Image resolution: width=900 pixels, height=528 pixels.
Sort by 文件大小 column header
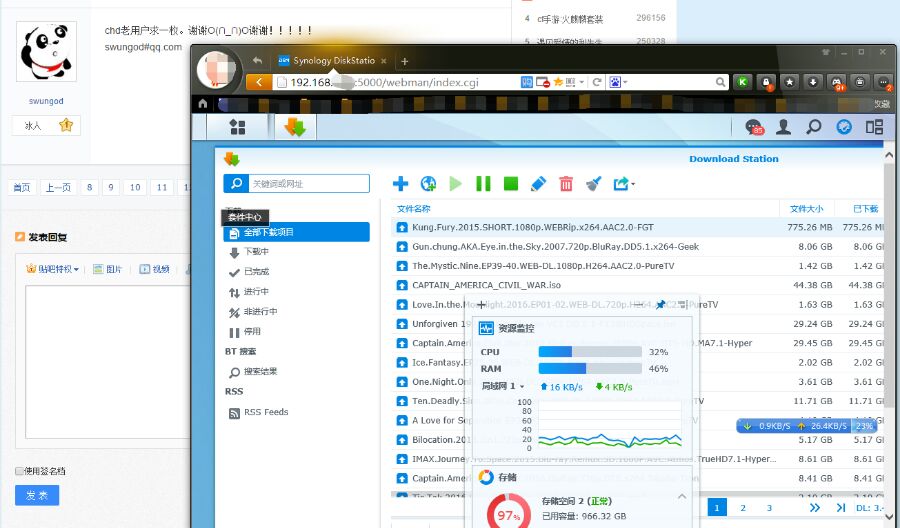pyautogui.click(x=806, y=209)
